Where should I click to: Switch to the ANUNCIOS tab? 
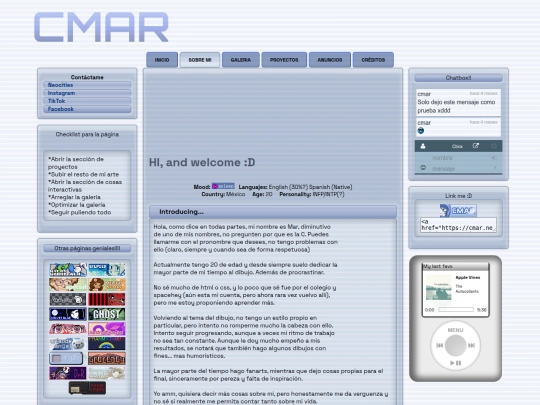point(330,60)
